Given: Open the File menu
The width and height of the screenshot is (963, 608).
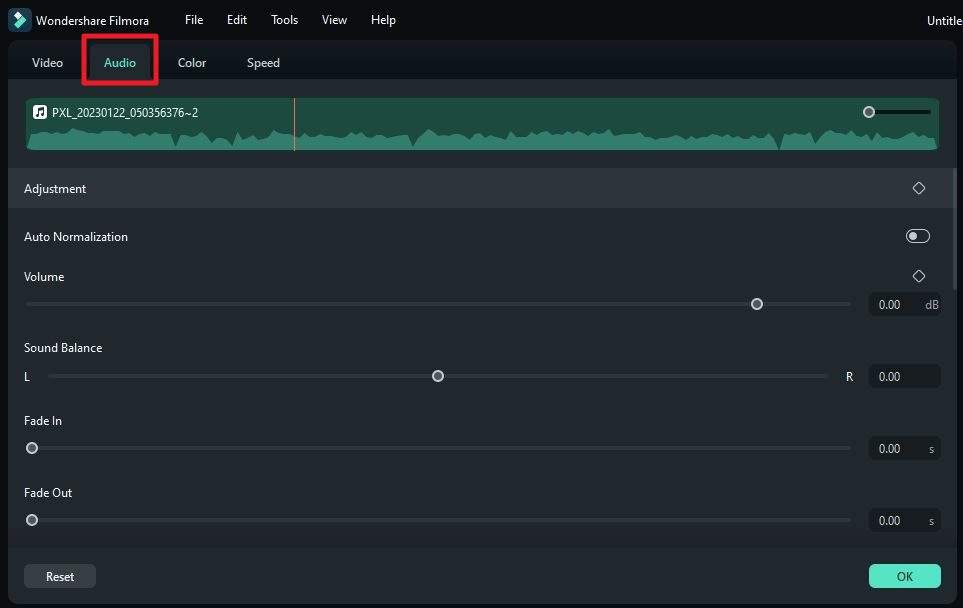Looking at the screenshot, I should click(194, 20).
